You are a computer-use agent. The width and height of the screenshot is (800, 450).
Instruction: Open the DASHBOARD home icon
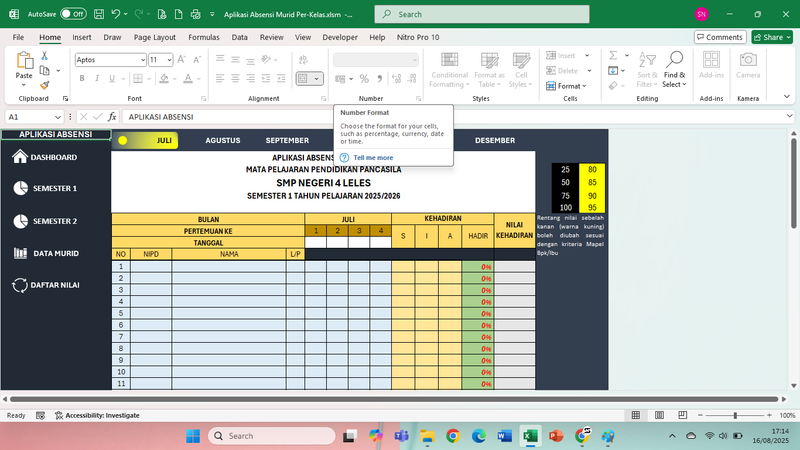click(x=20, y=157)
